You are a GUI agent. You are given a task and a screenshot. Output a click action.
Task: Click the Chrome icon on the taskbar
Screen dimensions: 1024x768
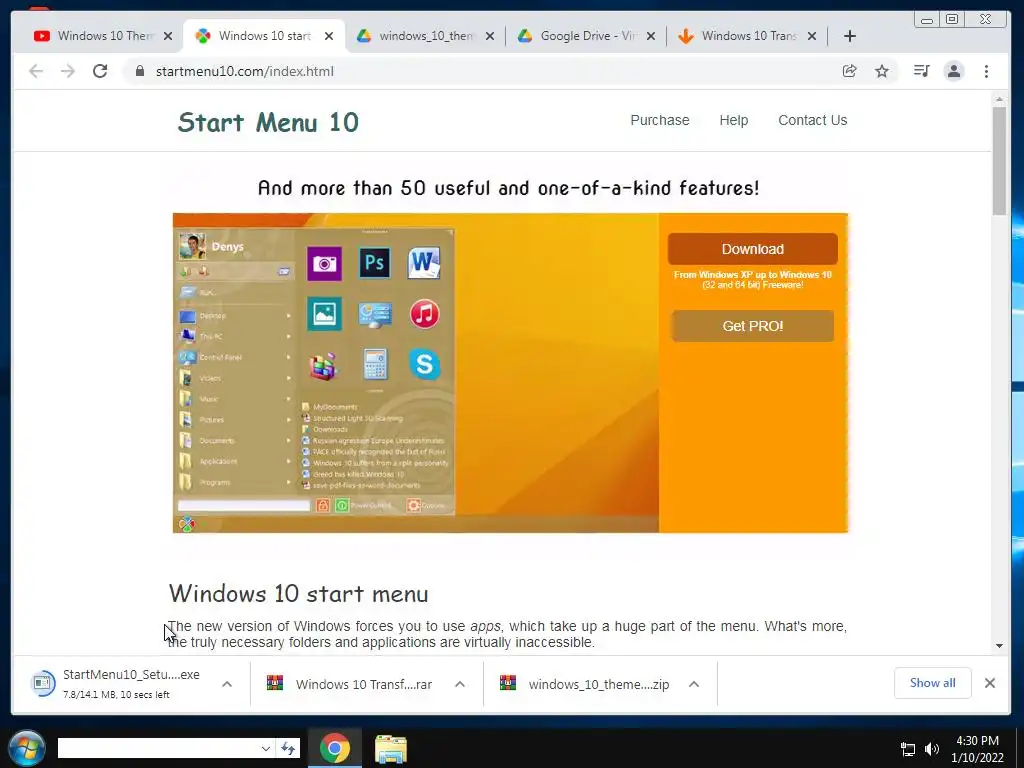tap(334, 748)
